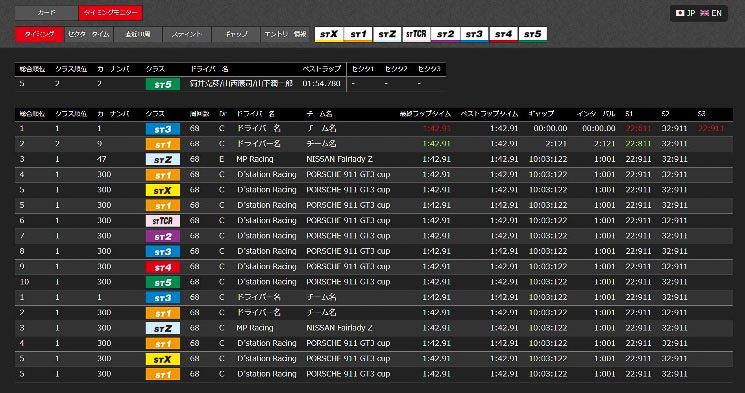Click PORSCHE 911 GT3 cup in position 6 row
Viewport: 745px width, 393px height.
point(348,220)
